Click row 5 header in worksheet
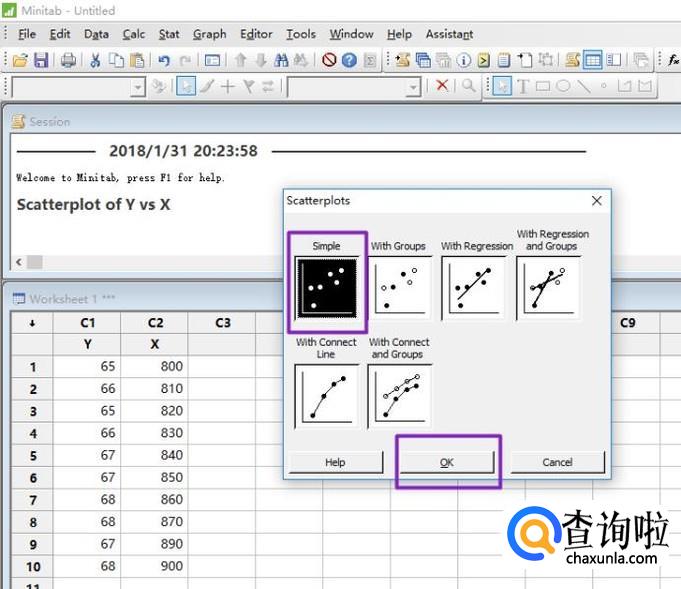Image resolution: width=681 pixels, height=589 pixels. click(x=33, y=455)
